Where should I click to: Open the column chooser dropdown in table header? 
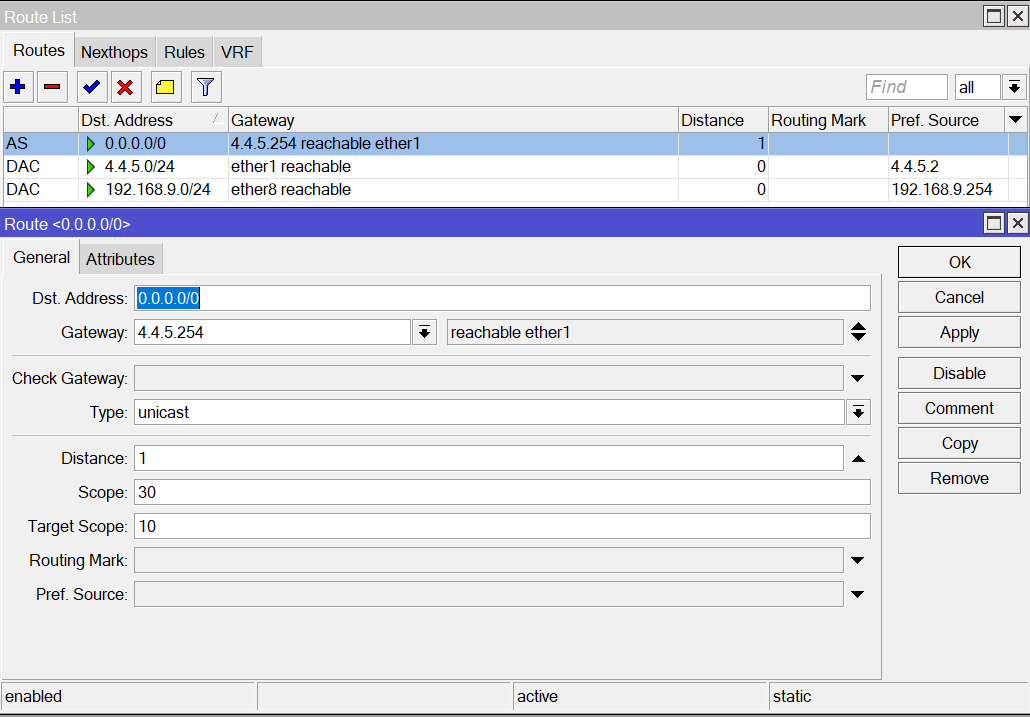click(1016, 120)
